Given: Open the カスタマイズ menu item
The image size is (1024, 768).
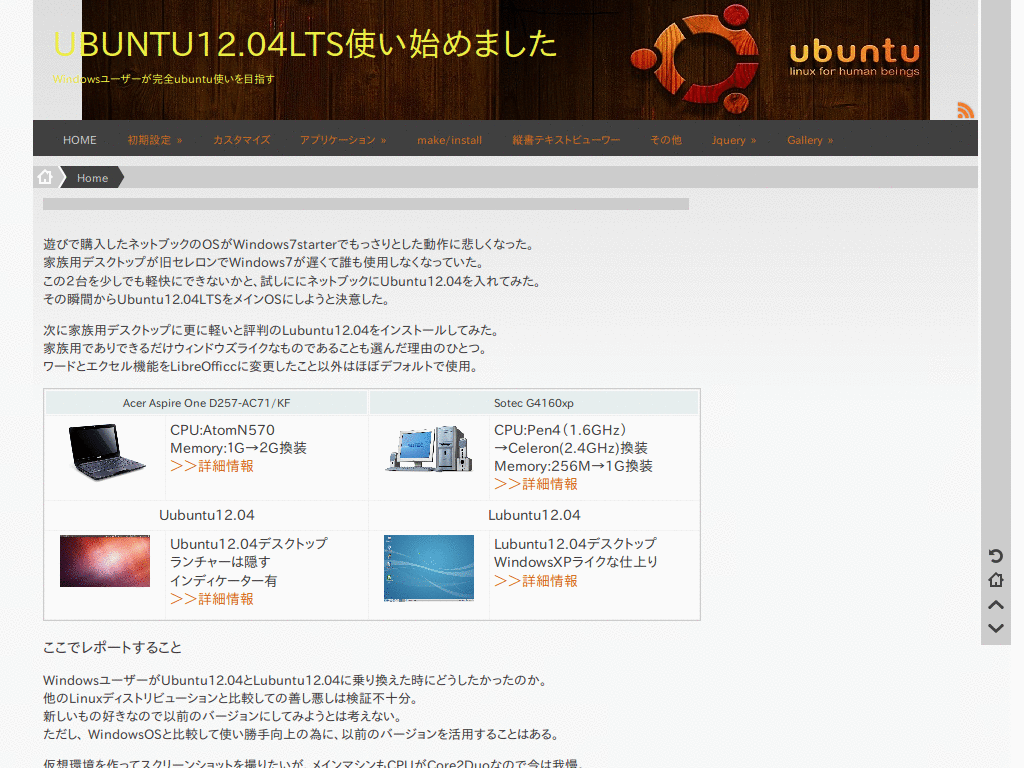Looking at the screenshot, I should [x=241, y=140].
